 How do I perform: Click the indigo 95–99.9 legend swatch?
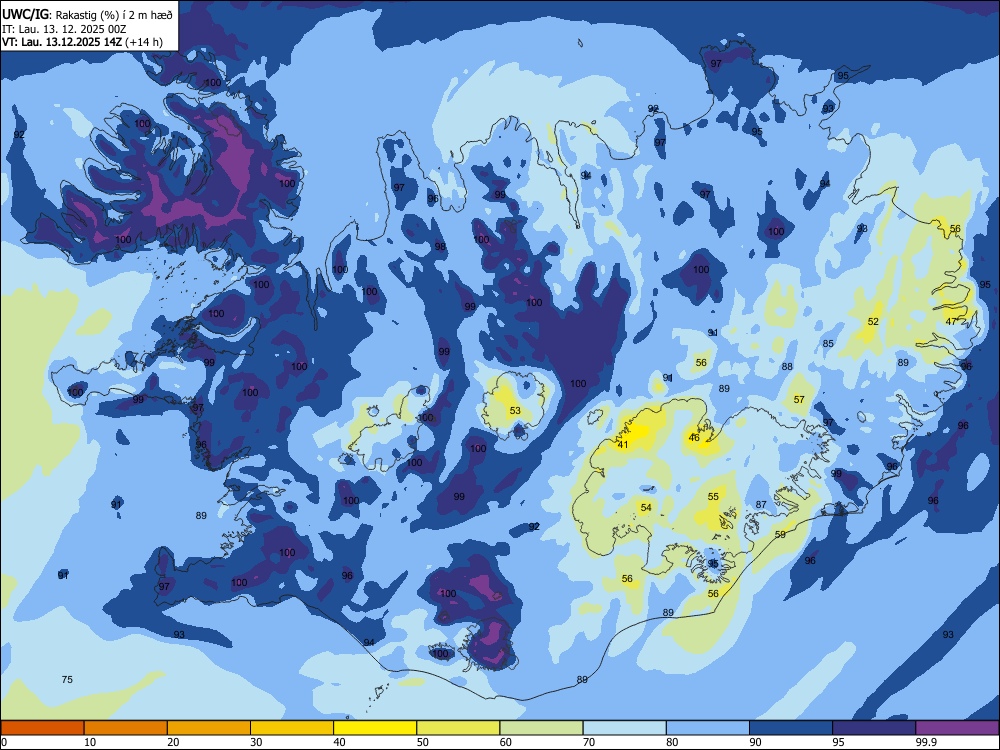pos(874,728)
